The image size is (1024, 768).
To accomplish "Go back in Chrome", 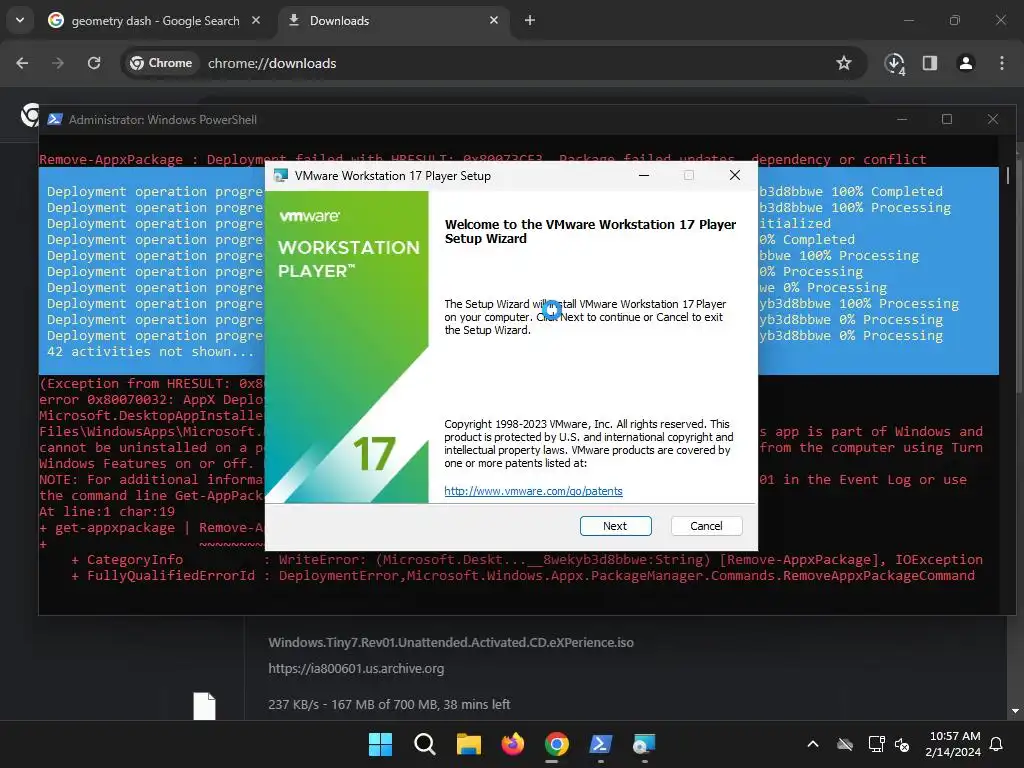I will click(x=22, y=63).
